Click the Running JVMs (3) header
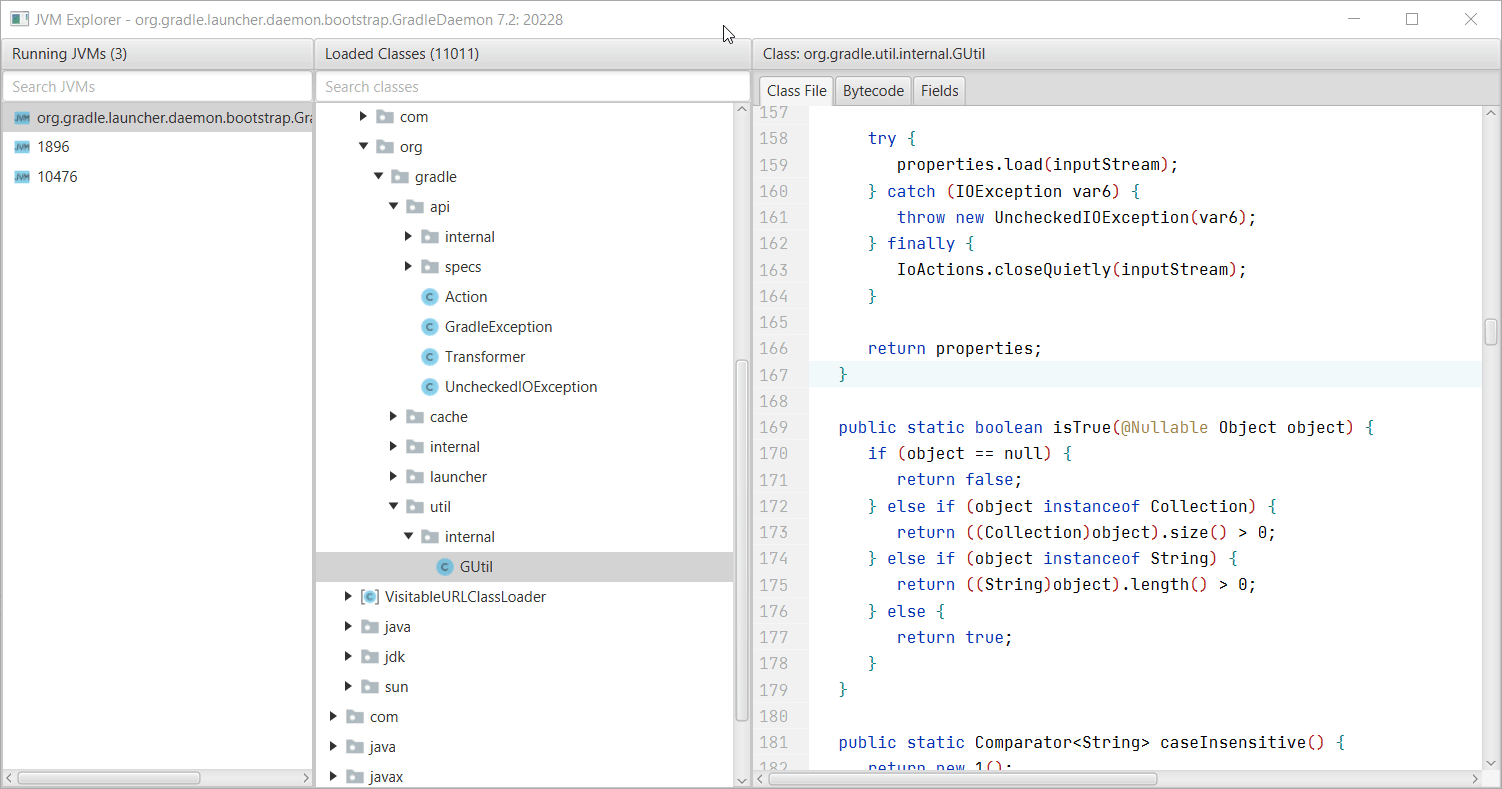The height and width of the screenshot is (789, 1502). (x=157, y=54)
